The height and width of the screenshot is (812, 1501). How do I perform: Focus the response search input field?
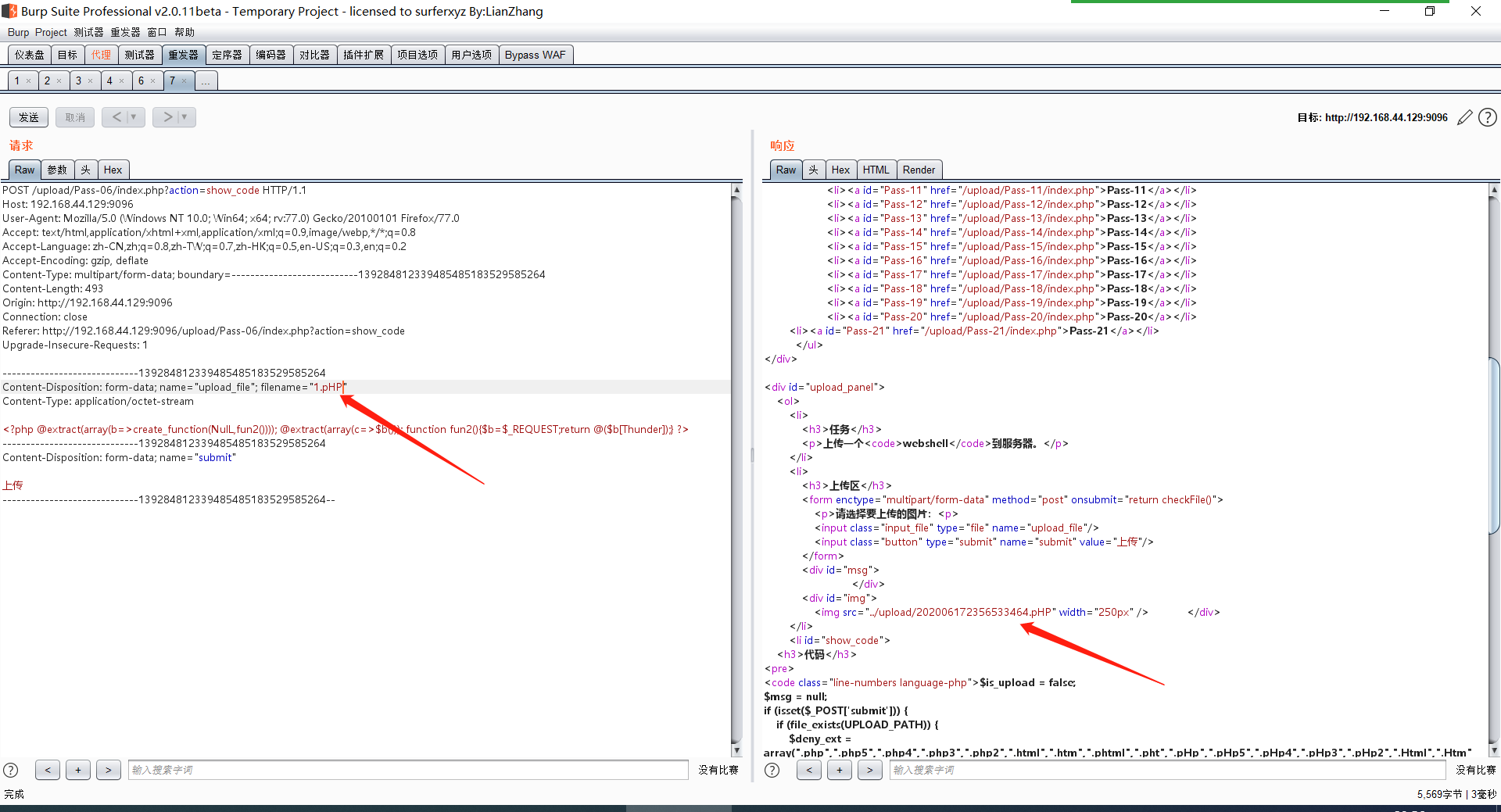(1167, 770)
